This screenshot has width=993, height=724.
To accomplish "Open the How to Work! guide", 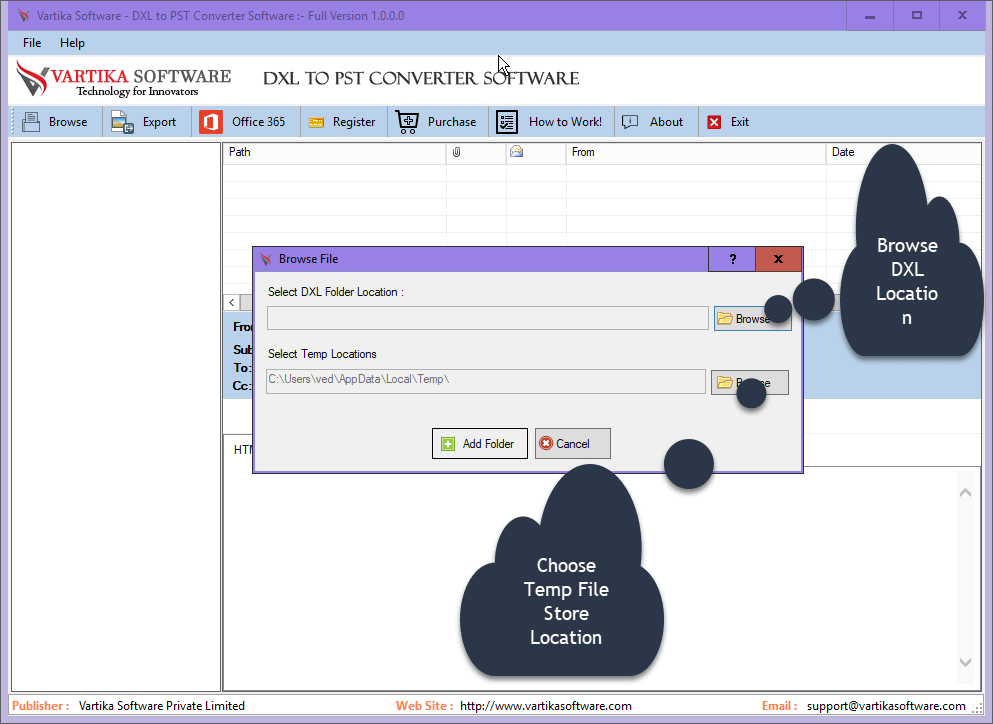I will coord(550,122).
